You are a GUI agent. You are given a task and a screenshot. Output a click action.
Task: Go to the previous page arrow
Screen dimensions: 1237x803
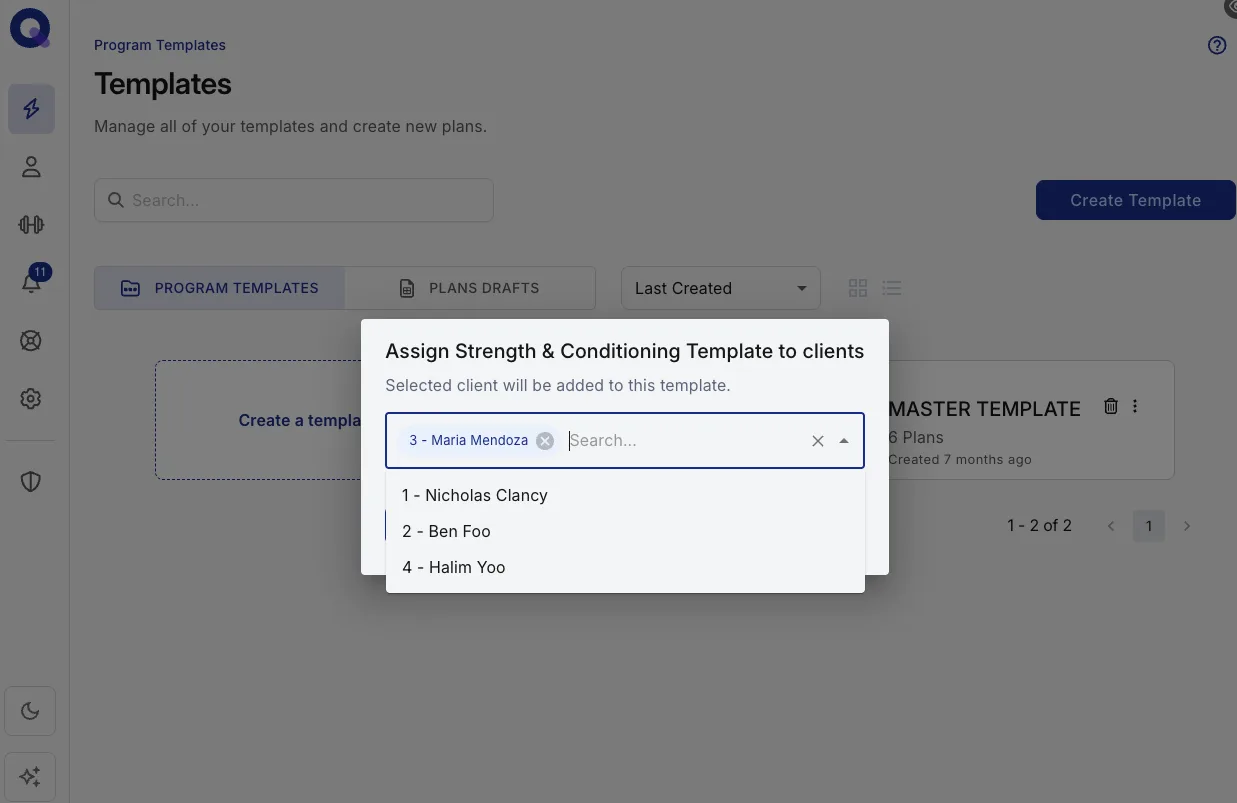tap(1111, 526)
